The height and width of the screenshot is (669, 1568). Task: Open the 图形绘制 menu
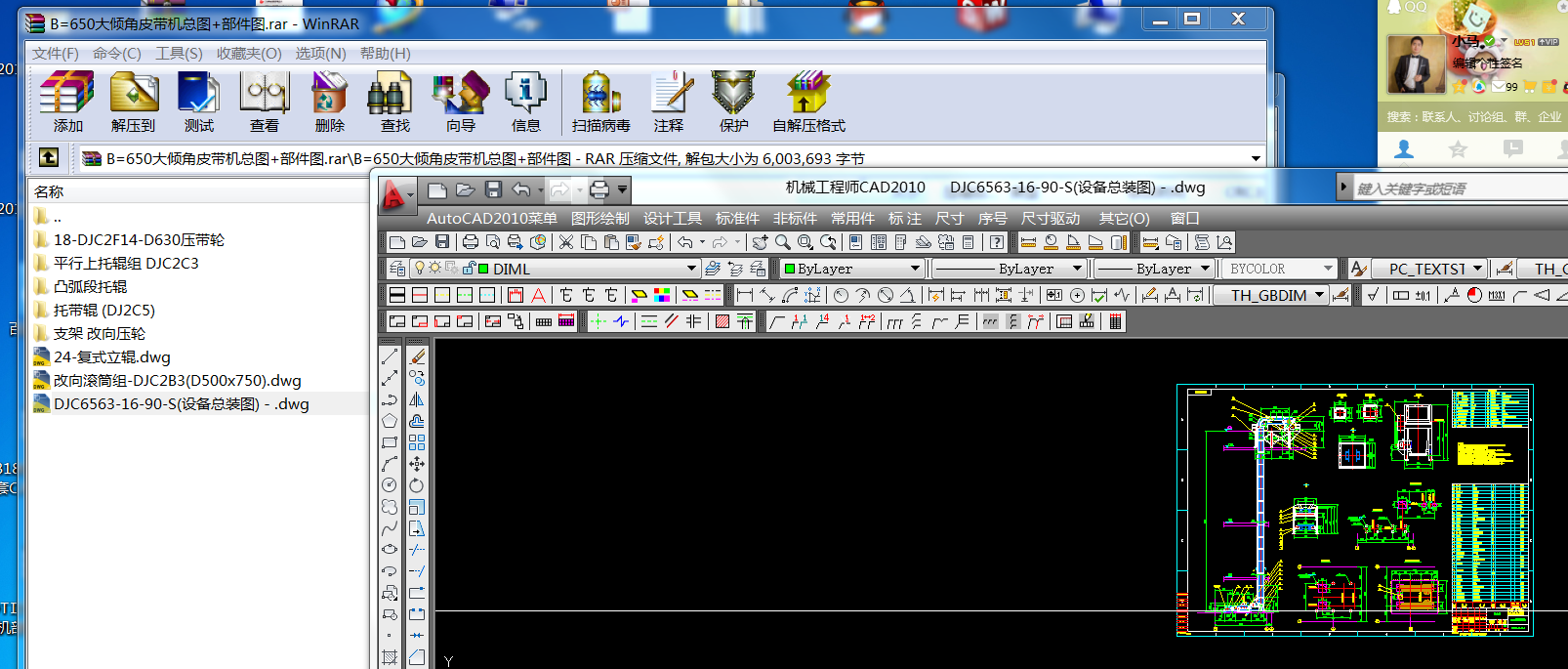pyautogui.click(x=599, y=218)
